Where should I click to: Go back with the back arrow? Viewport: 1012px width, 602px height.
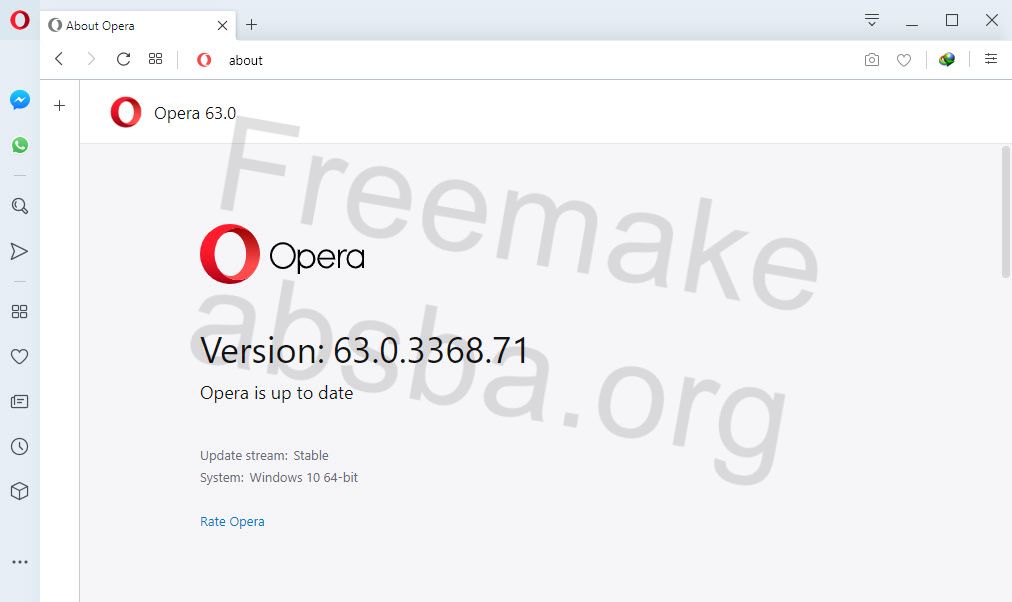59,59
